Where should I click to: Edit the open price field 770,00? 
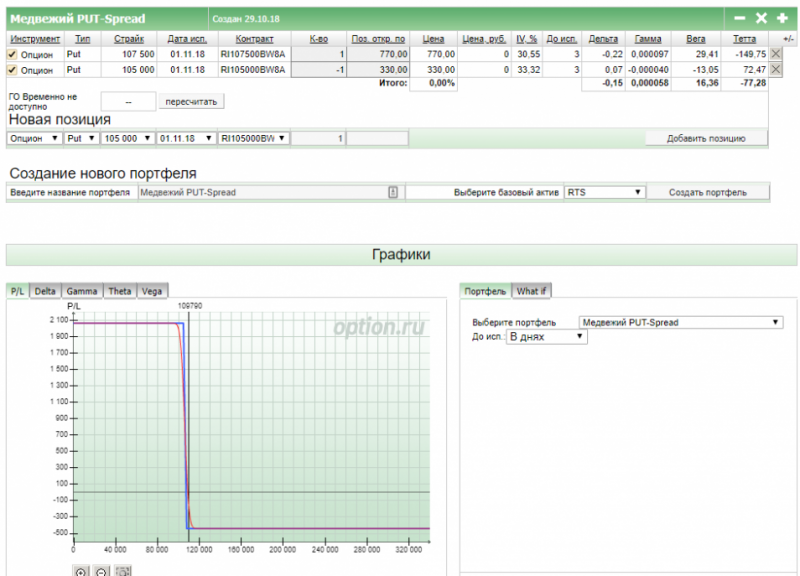(x=378, y=54)
